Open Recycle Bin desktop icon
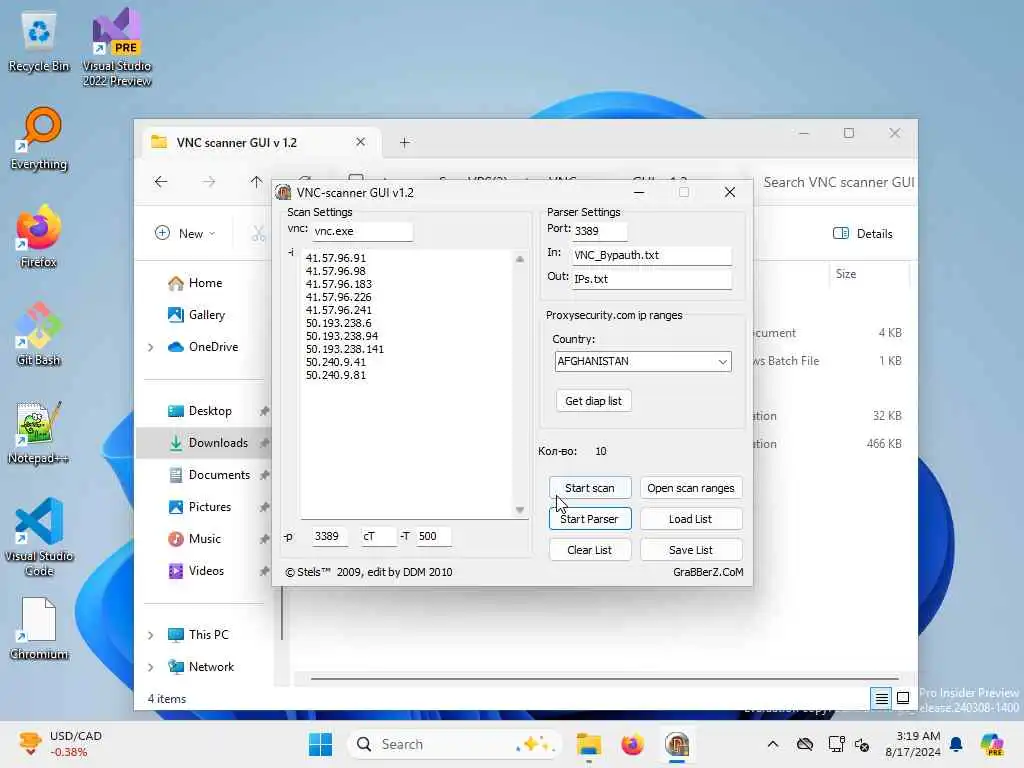This screenshot has width=1024, height=768. [x=39, y=42]
